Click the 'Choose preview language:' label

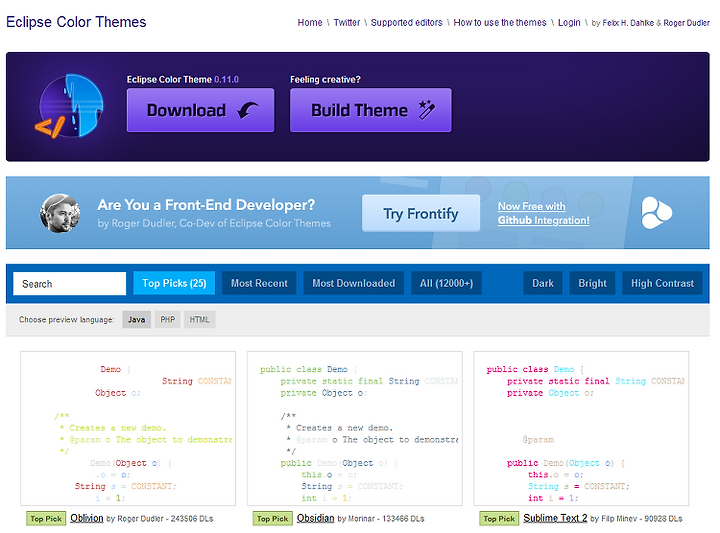pyautogui.click(x=67, y=320)
